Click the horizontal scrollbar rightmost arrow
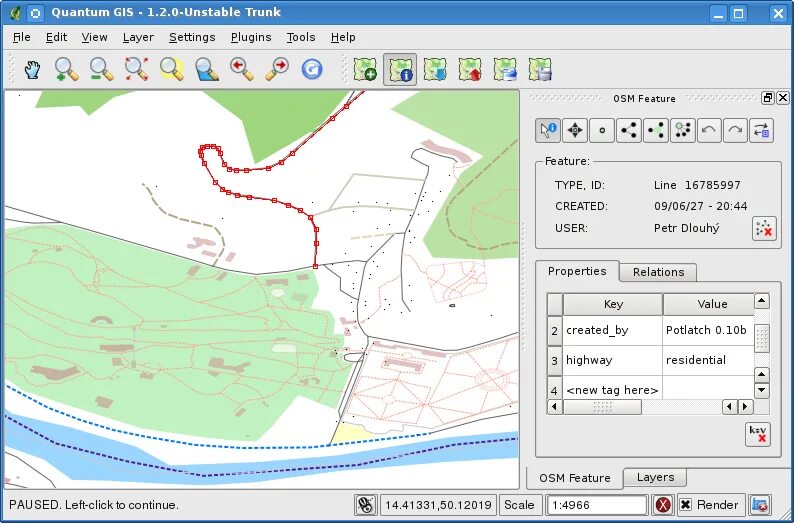794x523 pixels. click(745, 407)
